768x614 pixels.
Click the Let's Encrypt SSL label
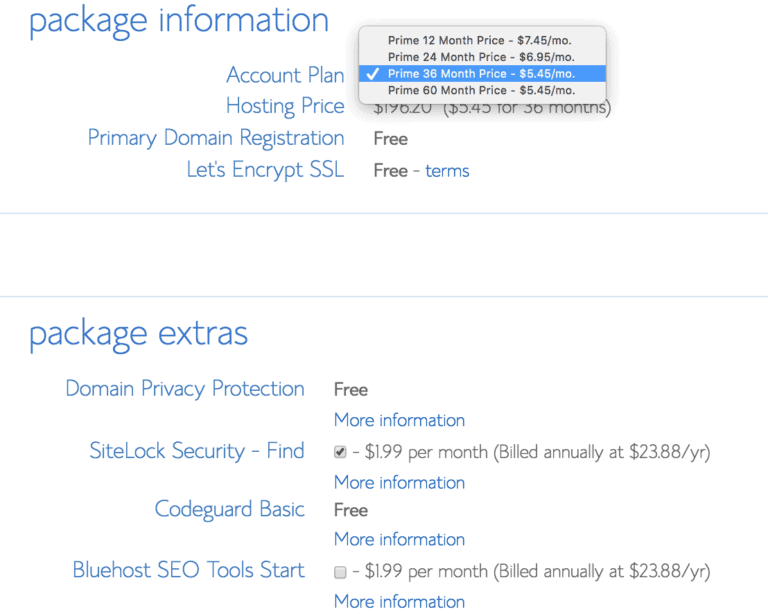click(265, 170)
